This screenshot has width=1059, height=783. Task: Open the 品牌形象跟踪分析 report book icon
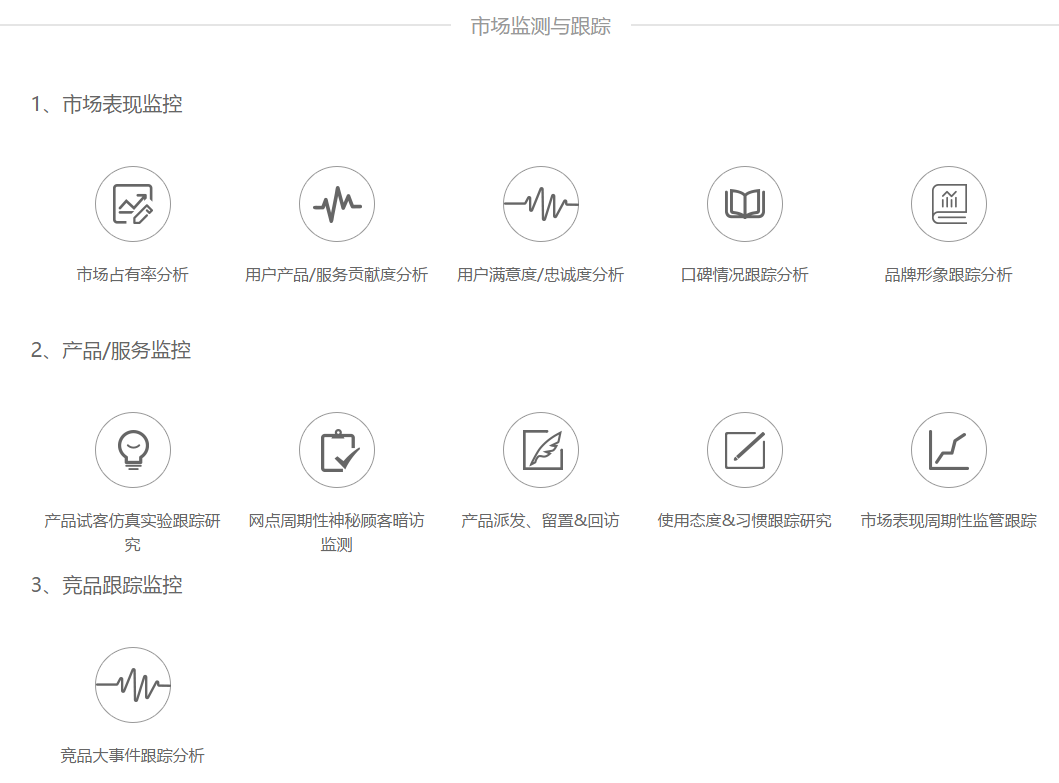click(x=949, y=204)
